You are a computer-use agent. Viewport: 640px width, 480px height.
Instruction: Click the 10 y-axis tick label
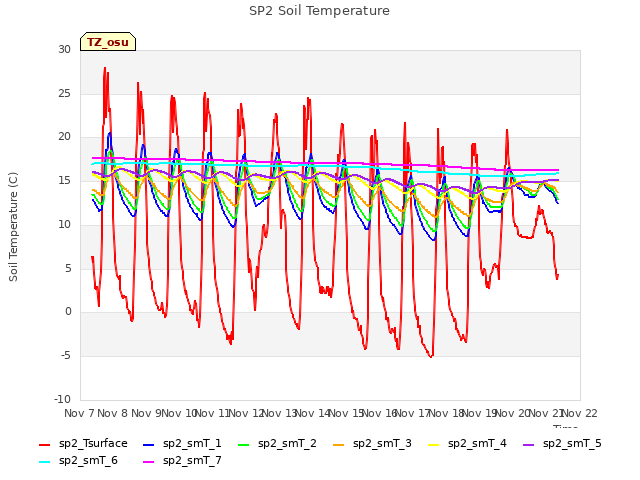[x=64, y=224]
